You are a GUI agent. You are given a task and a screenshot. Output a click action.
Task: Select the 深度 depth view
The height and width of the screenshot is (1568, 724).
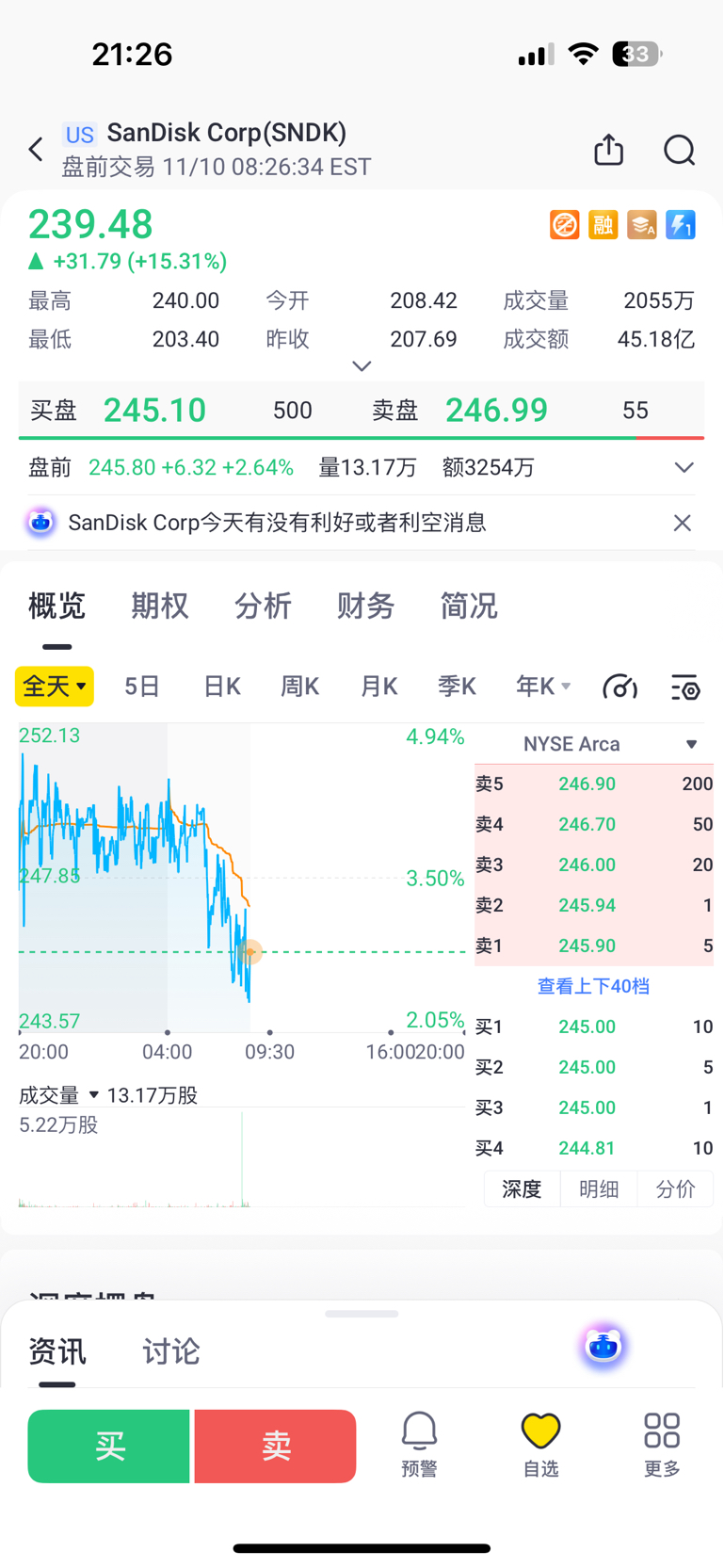(x=522, y=1189)
